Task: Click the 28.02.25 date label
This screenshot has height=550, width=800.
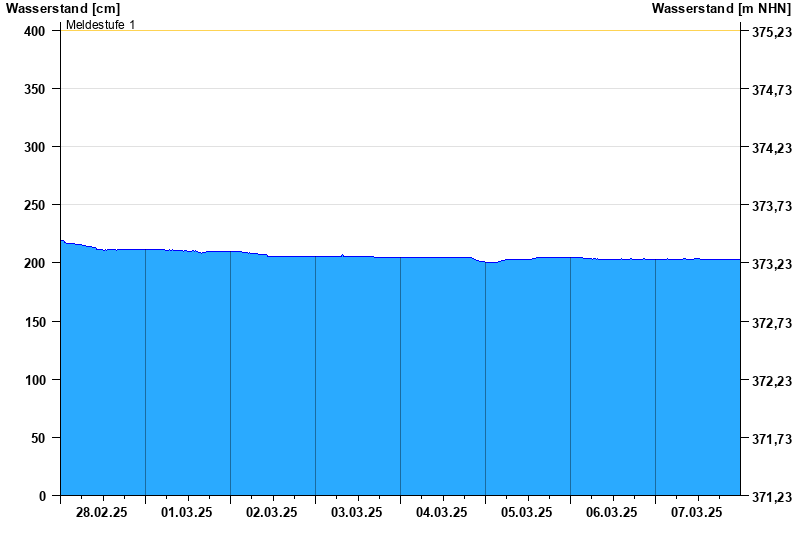Action: pos(102,512)
